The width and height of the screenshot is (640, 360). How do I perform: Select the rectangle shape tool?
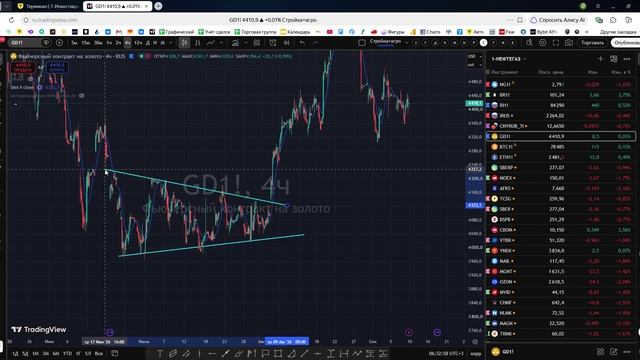point(278,353)
